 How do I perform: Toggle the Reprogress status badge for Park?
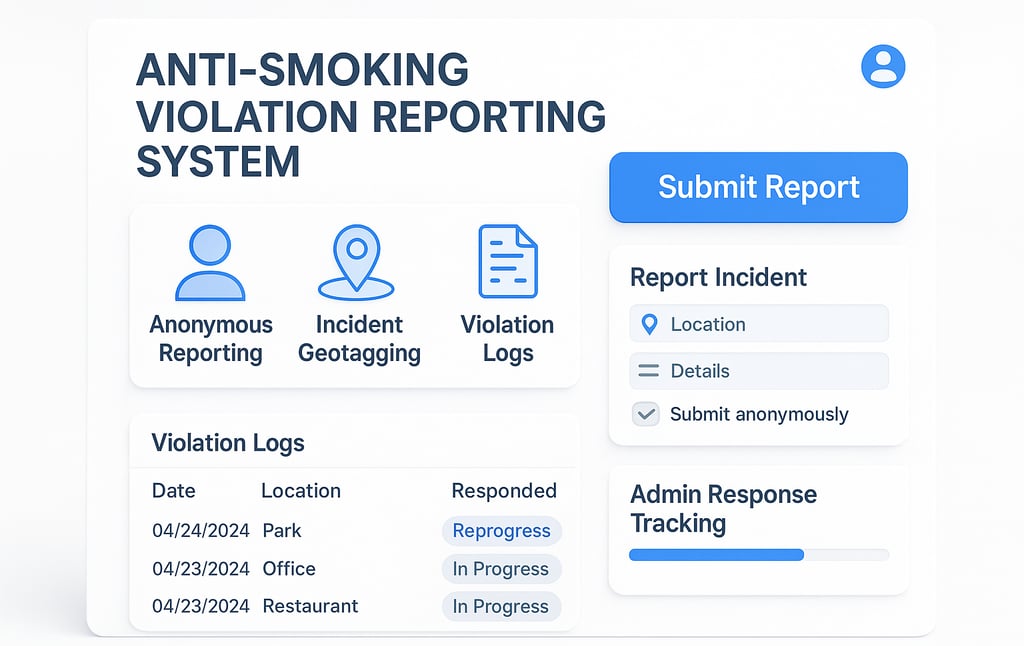tap(501, 531)
